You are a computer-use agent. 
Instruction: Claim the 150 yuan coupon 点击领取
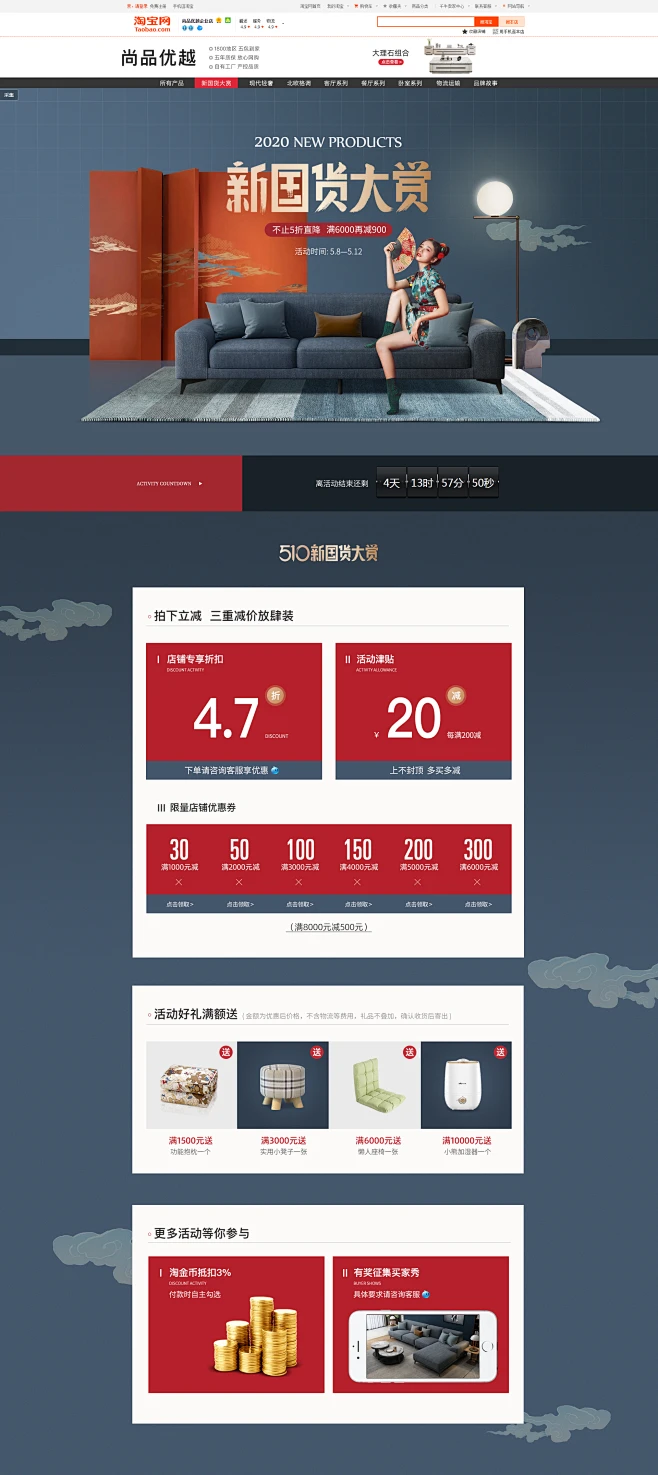click(x=358, y=904)
